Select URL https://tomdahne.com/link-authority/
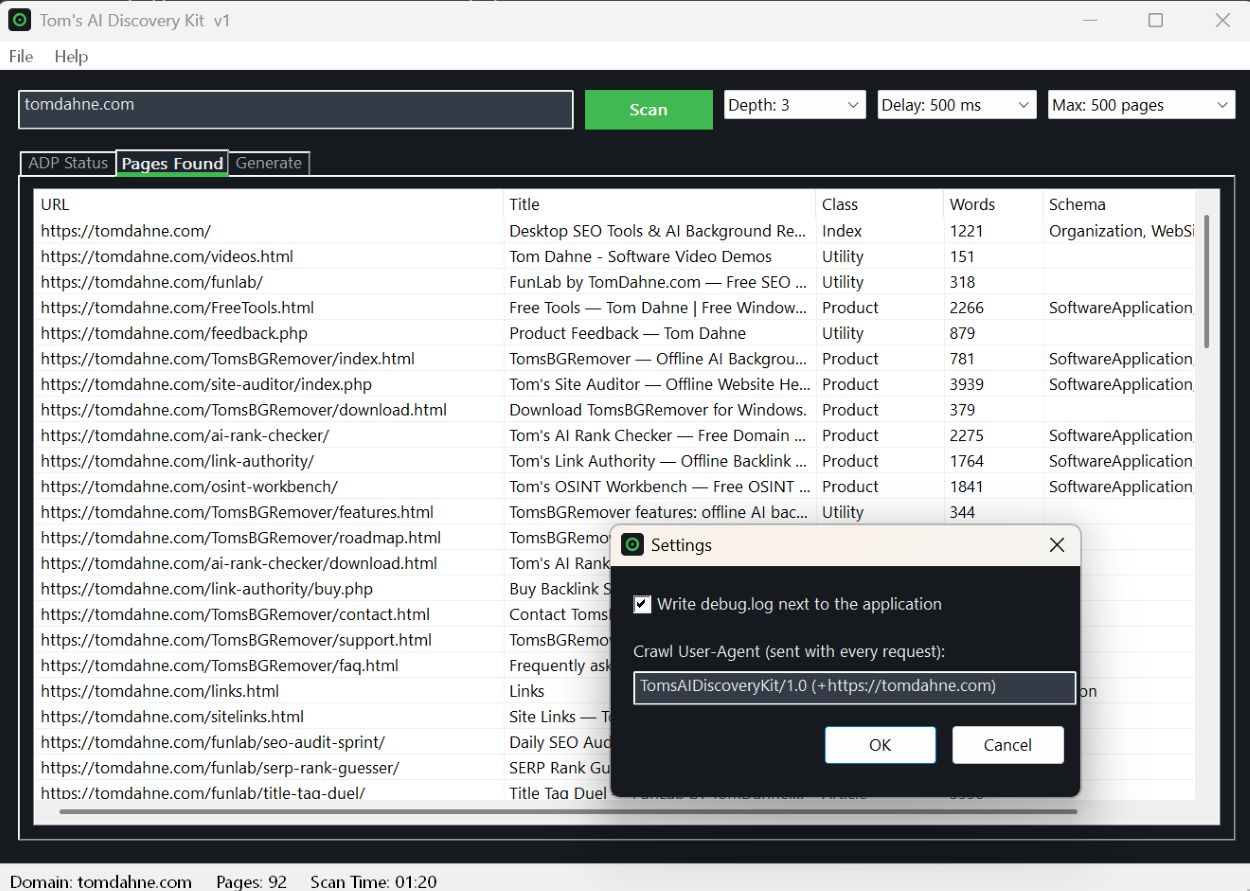This screenshot has width=1250, height=891. click(177, 461)
